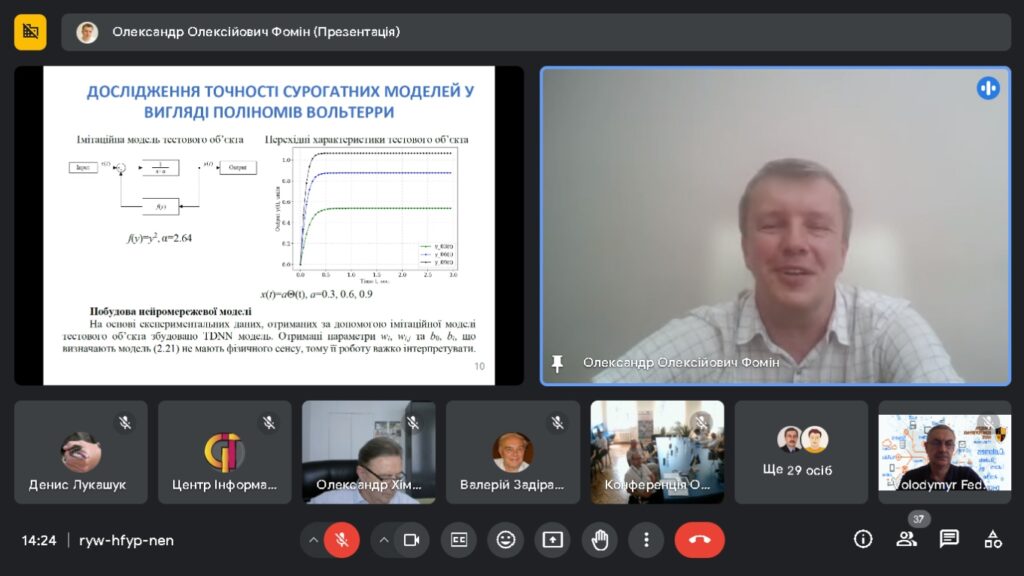Turn on closed captions

[459, 540]
